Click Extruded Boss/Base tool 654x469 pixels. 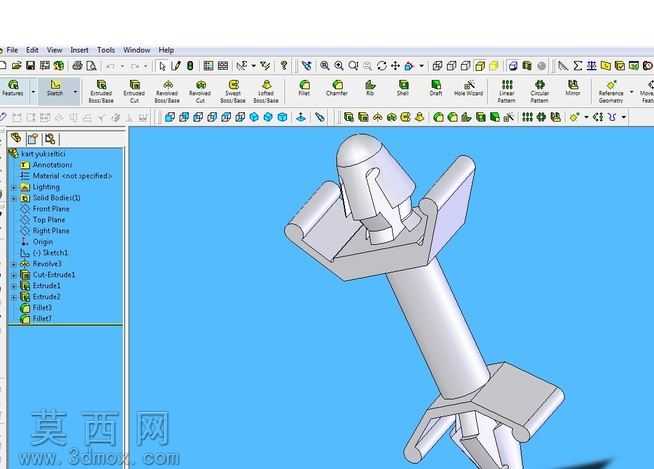click(x=101, y=91)
